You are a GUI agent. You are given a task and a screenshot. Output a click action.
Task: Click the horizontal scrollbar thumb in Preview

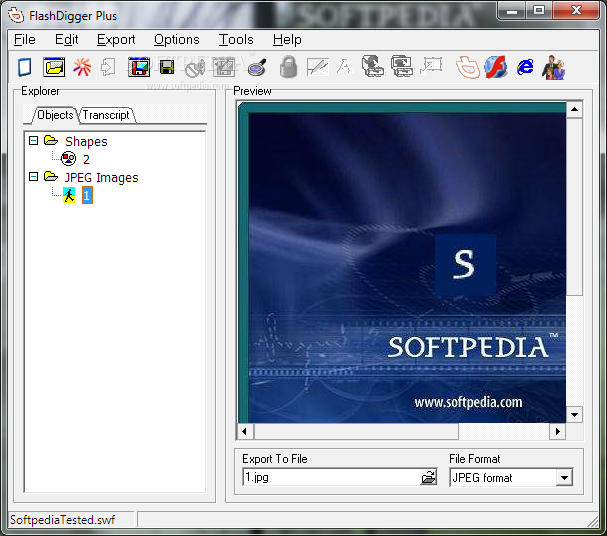(x=356, y=431)
